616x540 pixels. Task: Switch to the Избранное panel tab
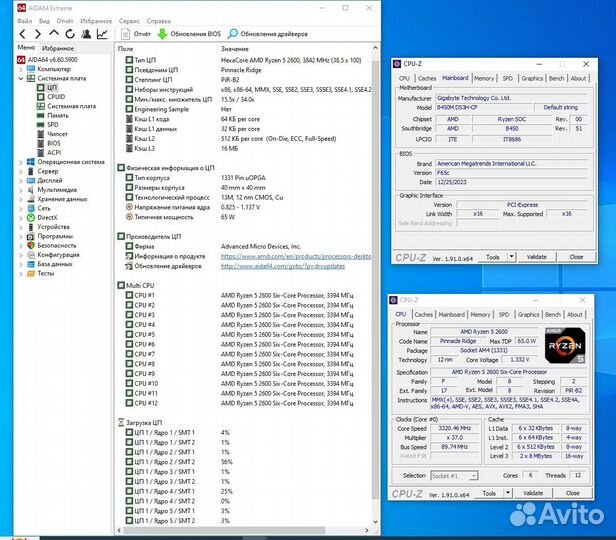tap(58, 48)
